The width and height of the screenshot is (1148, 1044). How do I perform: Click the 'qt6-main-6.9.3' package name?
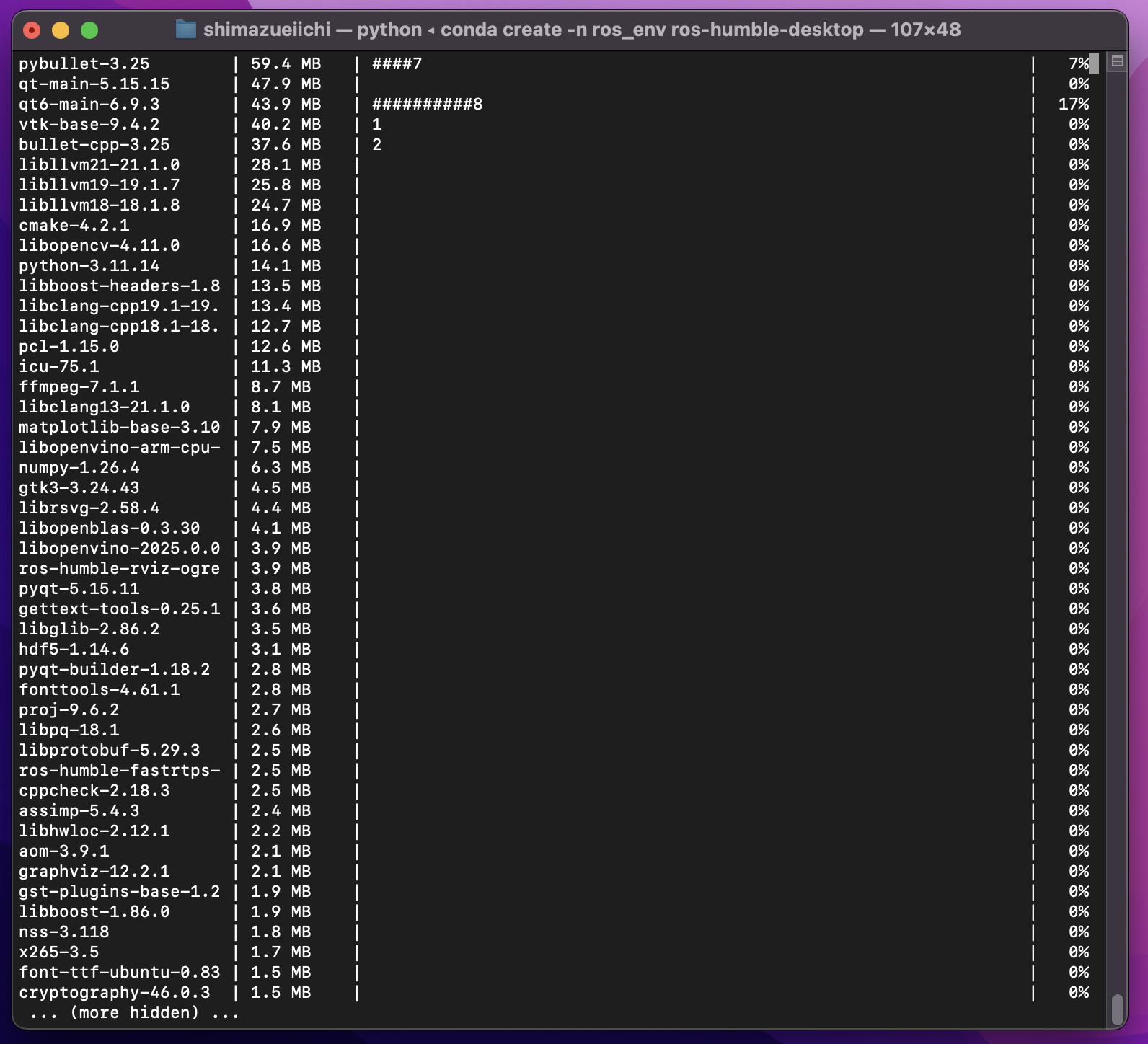tap(89, 105)
